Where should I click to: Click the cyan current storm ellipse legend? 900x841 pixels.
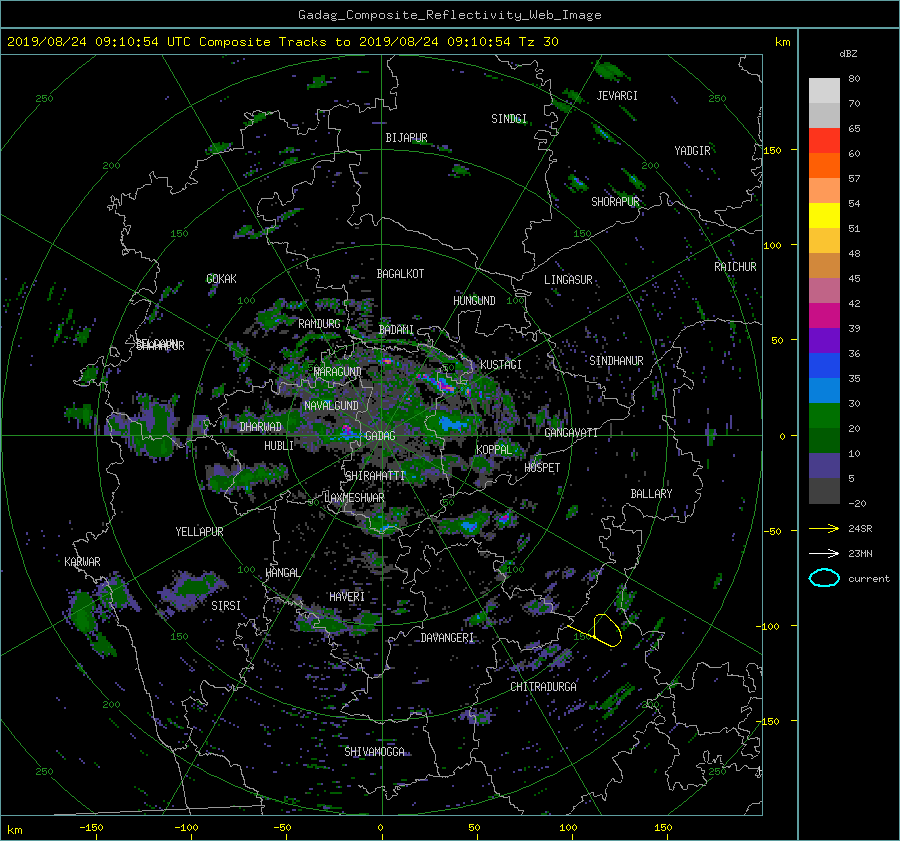point(824,578)
